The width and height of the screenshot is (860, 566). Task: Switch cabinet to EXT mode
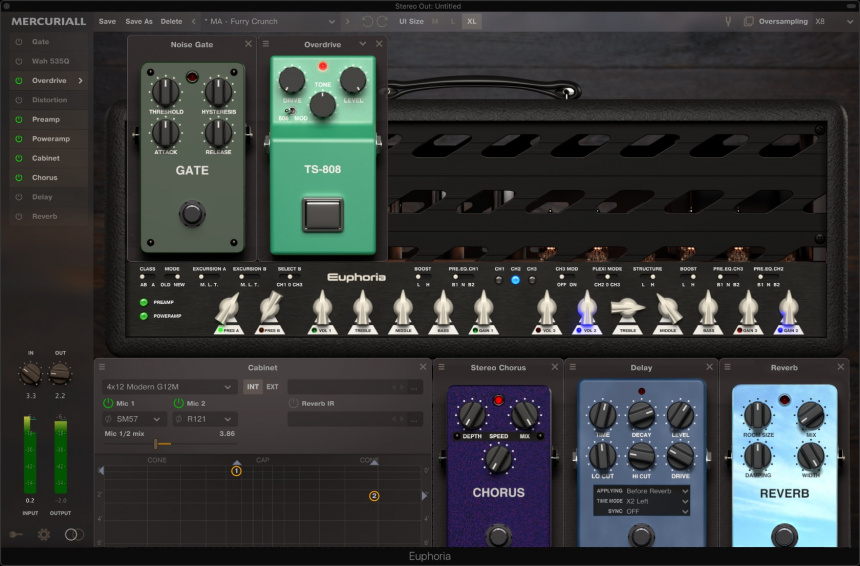coord(272,386)
